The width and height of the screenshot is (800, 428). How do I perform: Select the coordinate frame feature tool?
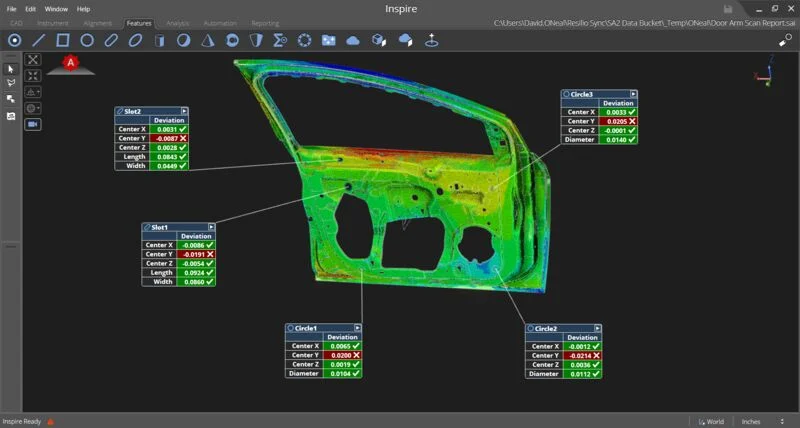click(432, 40)
